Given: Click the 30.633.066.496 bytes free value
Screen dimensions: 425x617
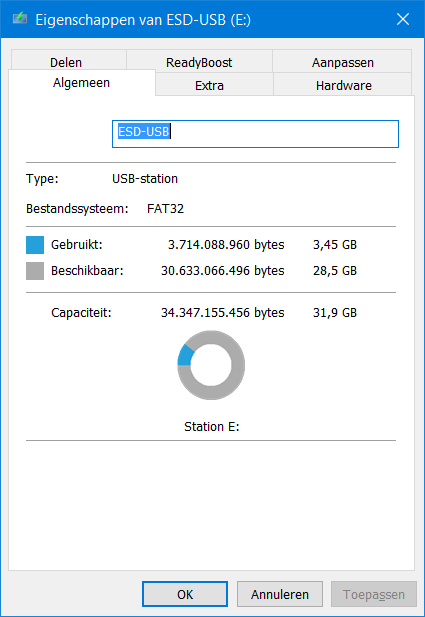Looking at the screenshot, I should [222, 271].
